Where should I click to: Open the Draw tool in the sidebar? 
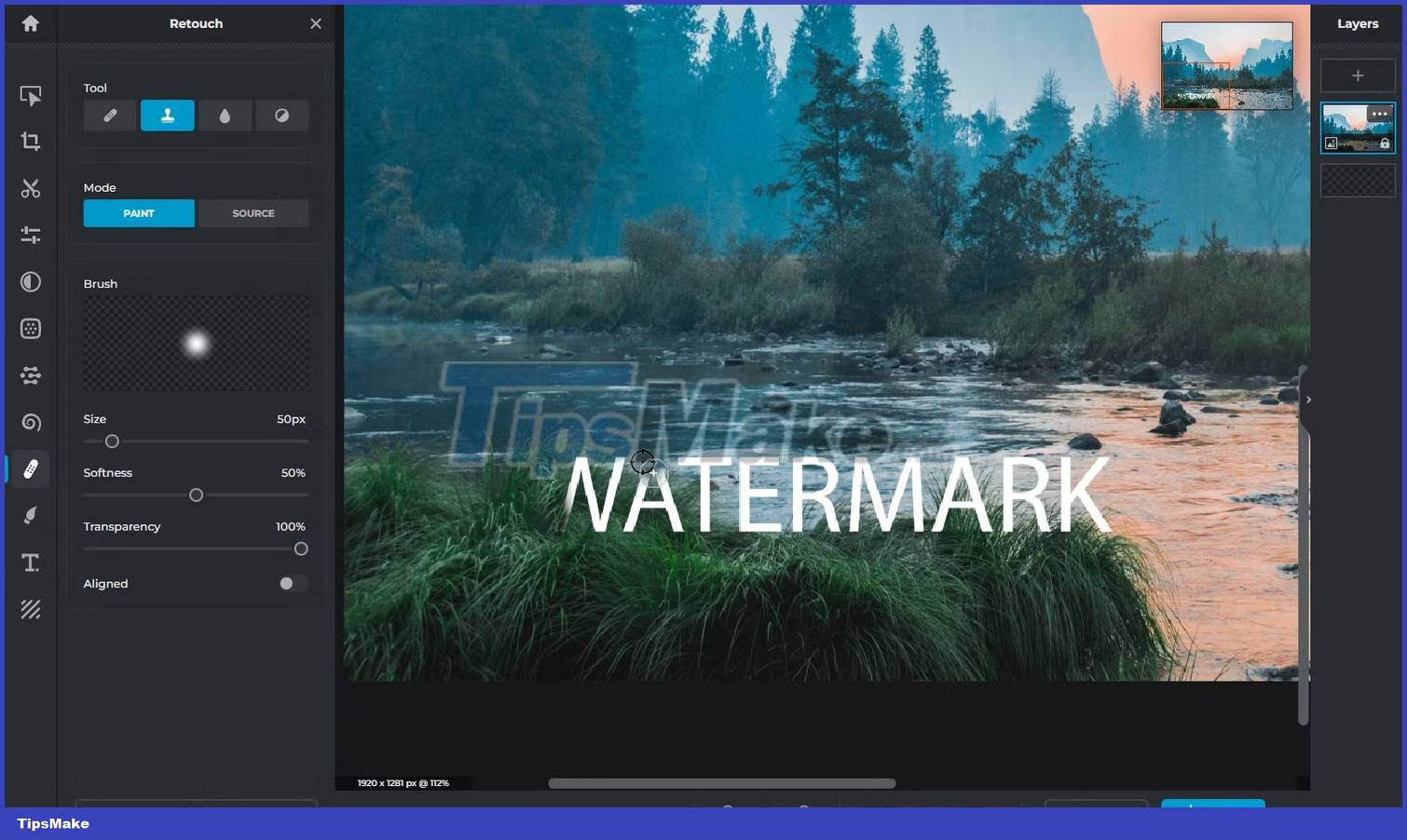click(31, 515)
